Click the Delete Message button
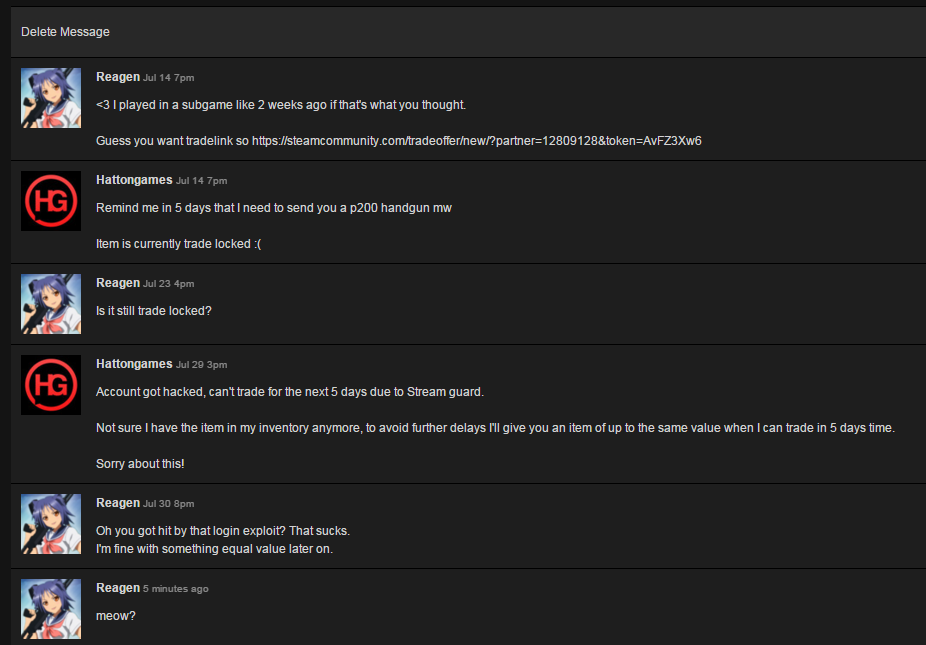Screen dimensions: 926x645 click(x=65, y=32)
